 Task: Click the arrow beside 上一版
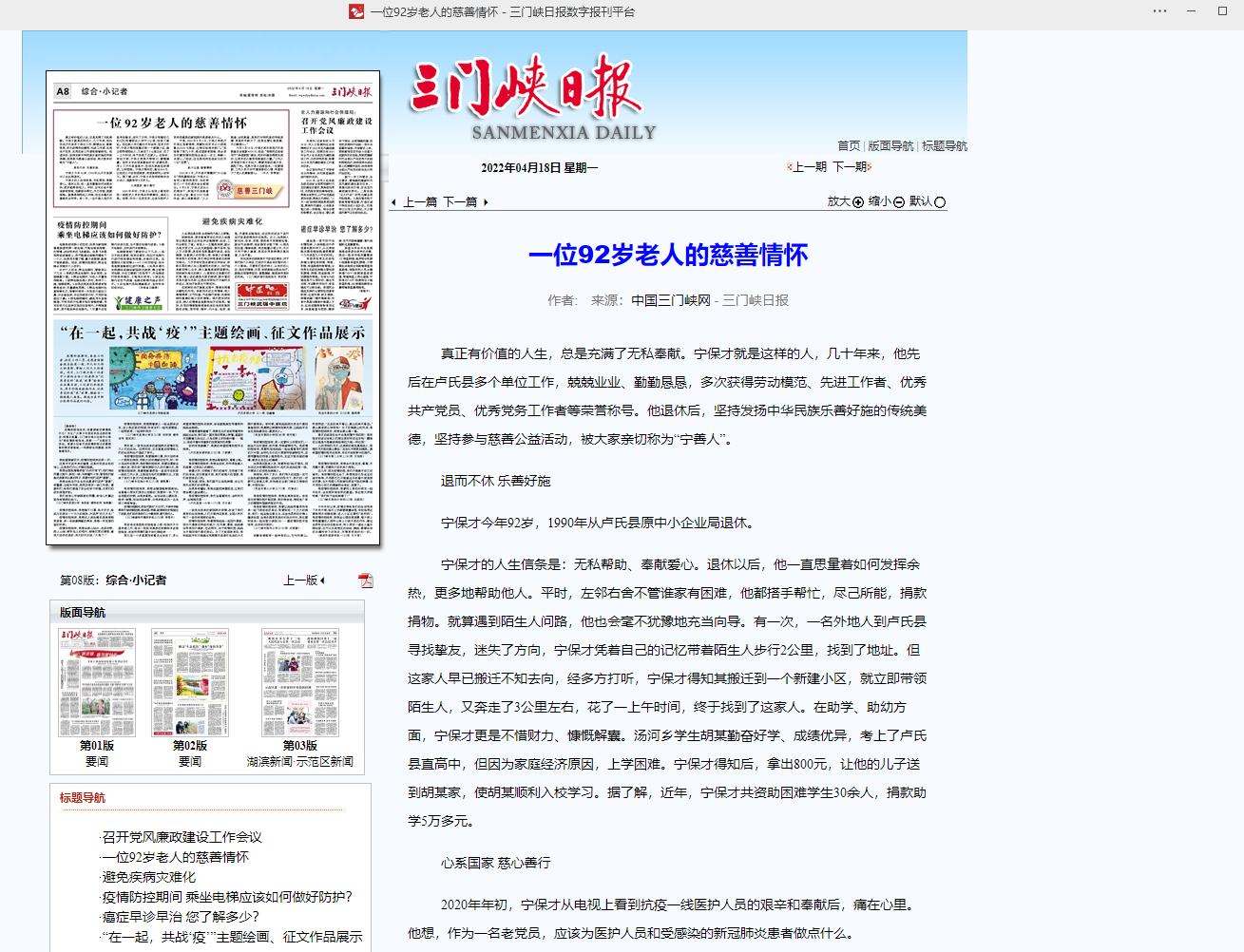pos(320,580)
